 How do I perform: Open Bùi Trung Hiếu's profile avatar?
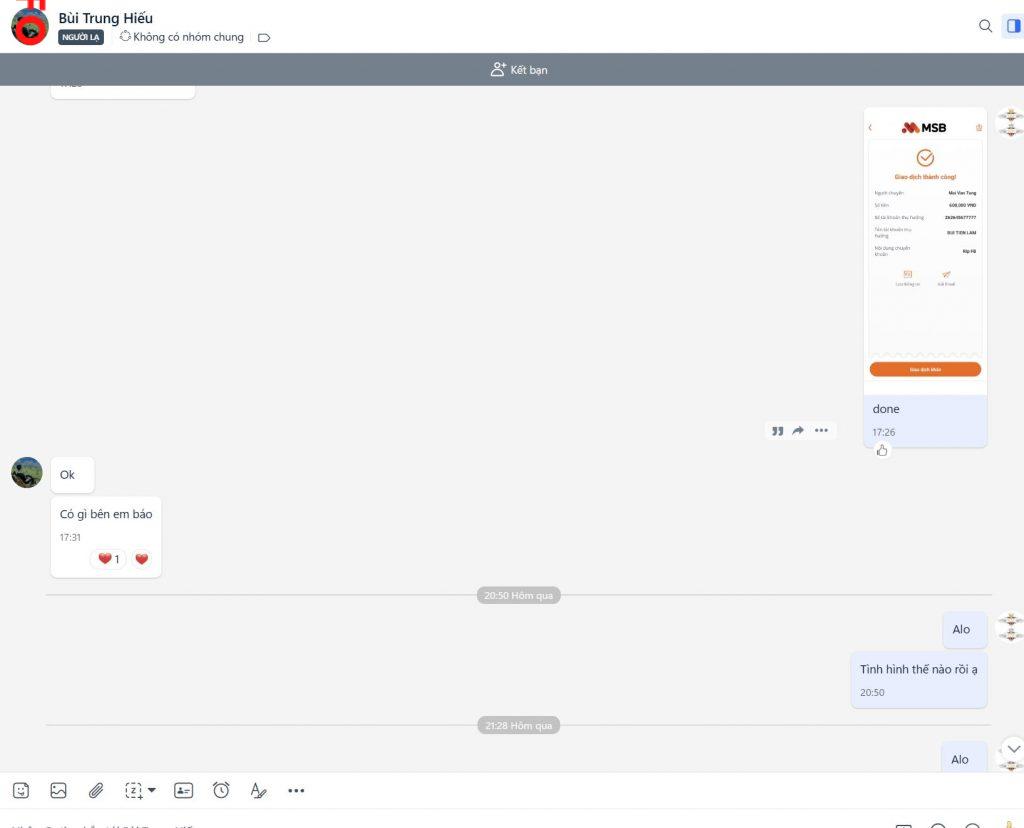(29, 26)
